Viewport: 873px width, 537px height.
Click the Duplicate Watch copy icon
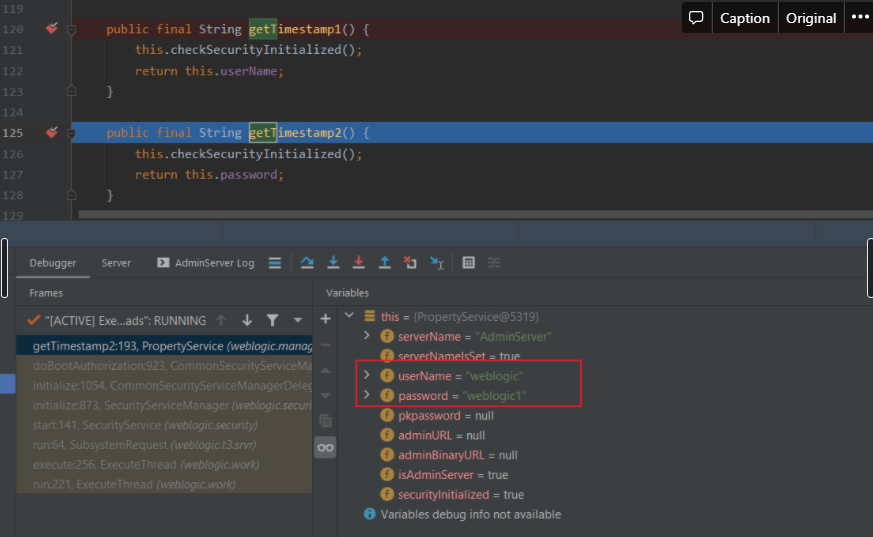point(326,421)
